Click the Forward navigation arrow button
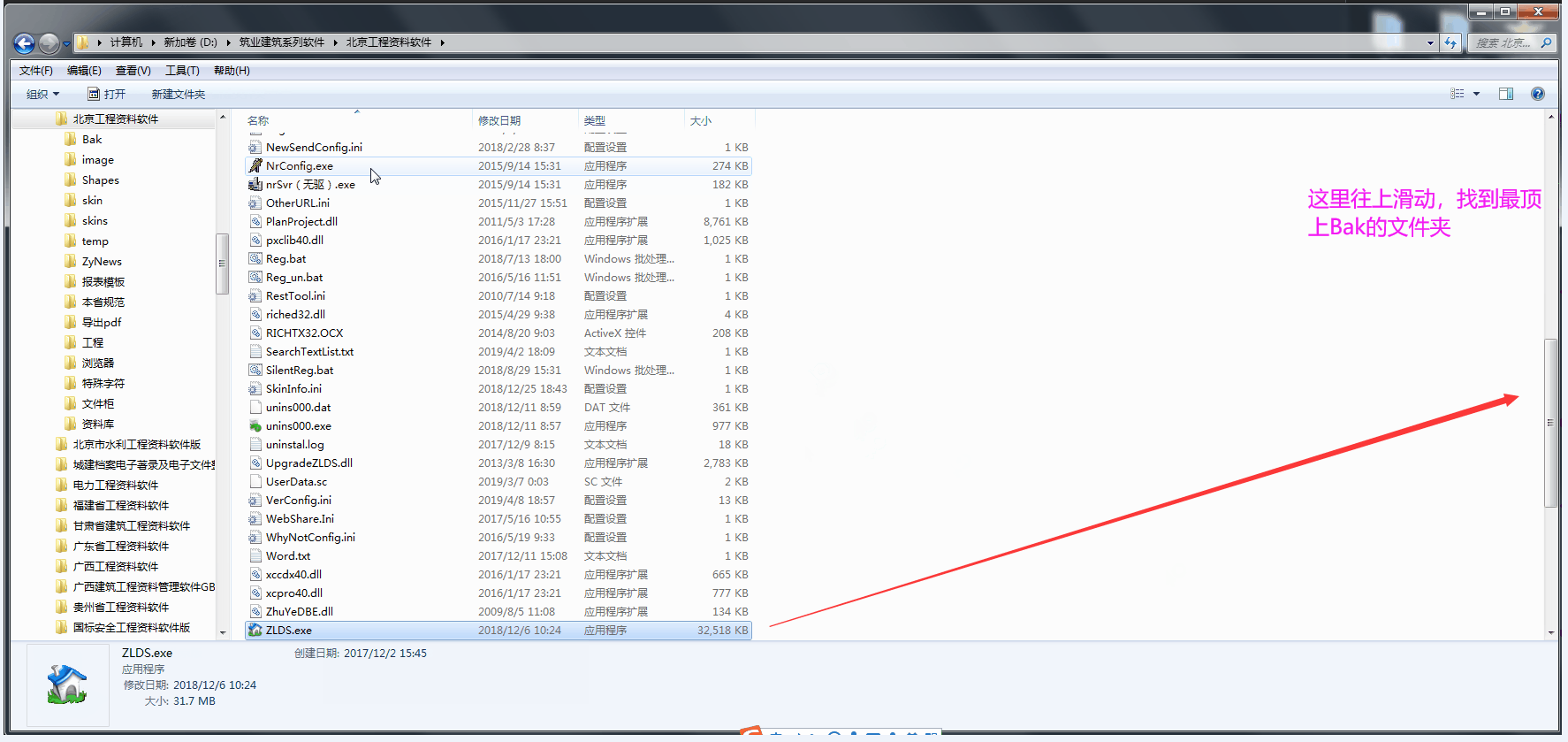This screenshot has width=1568, height=742. (x=49, y=42)
